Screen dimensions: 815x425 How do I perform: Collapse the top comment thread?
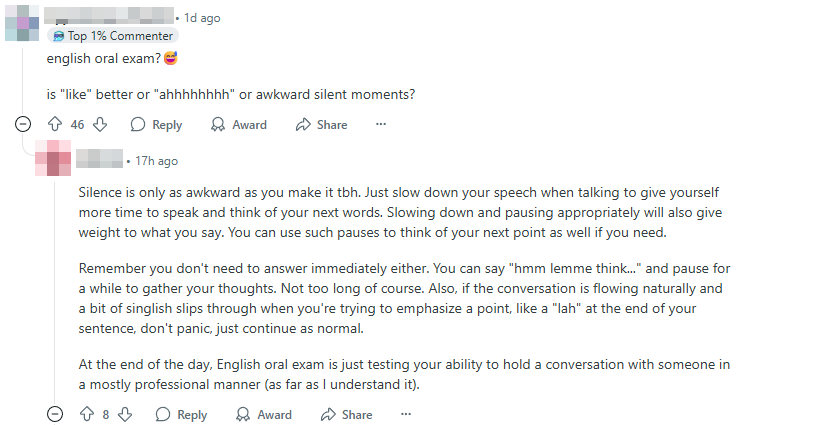click(x=24, y=125)
